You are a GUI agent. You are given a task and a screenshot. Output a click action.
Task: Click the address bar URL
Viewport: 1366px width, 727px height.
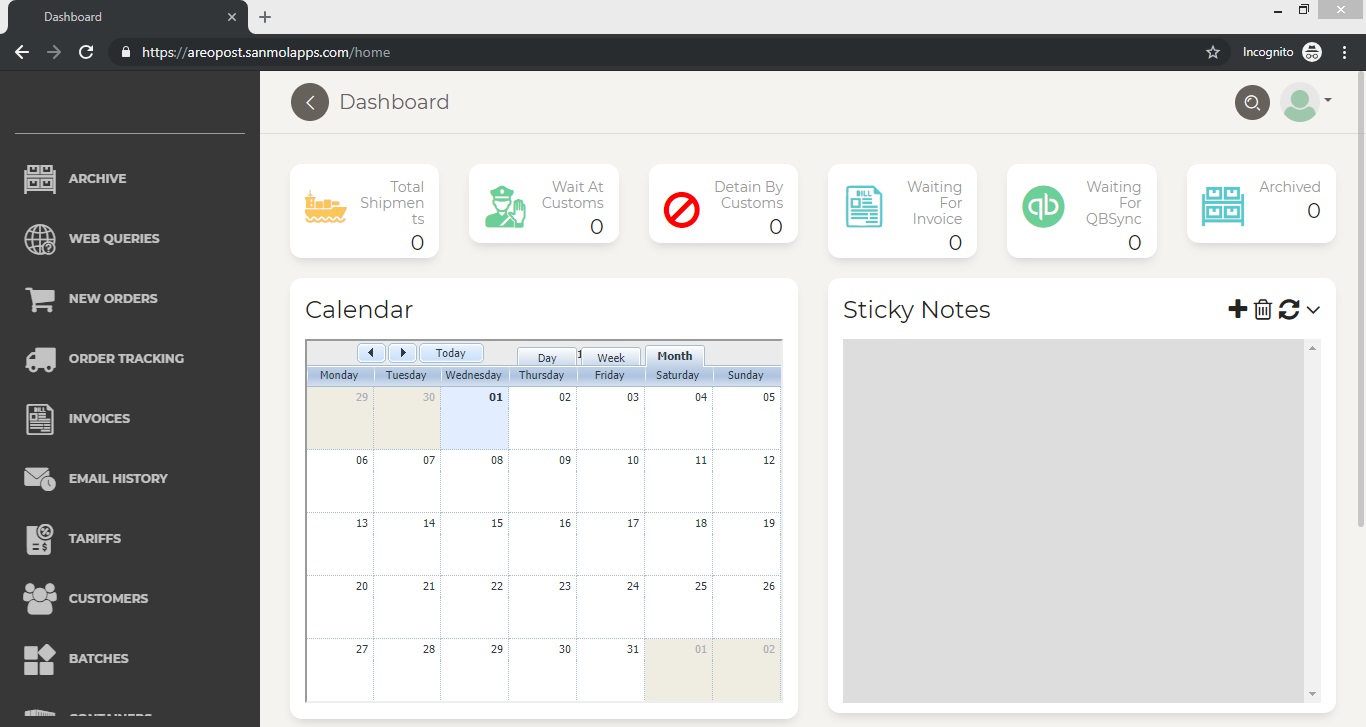(266, 52)
